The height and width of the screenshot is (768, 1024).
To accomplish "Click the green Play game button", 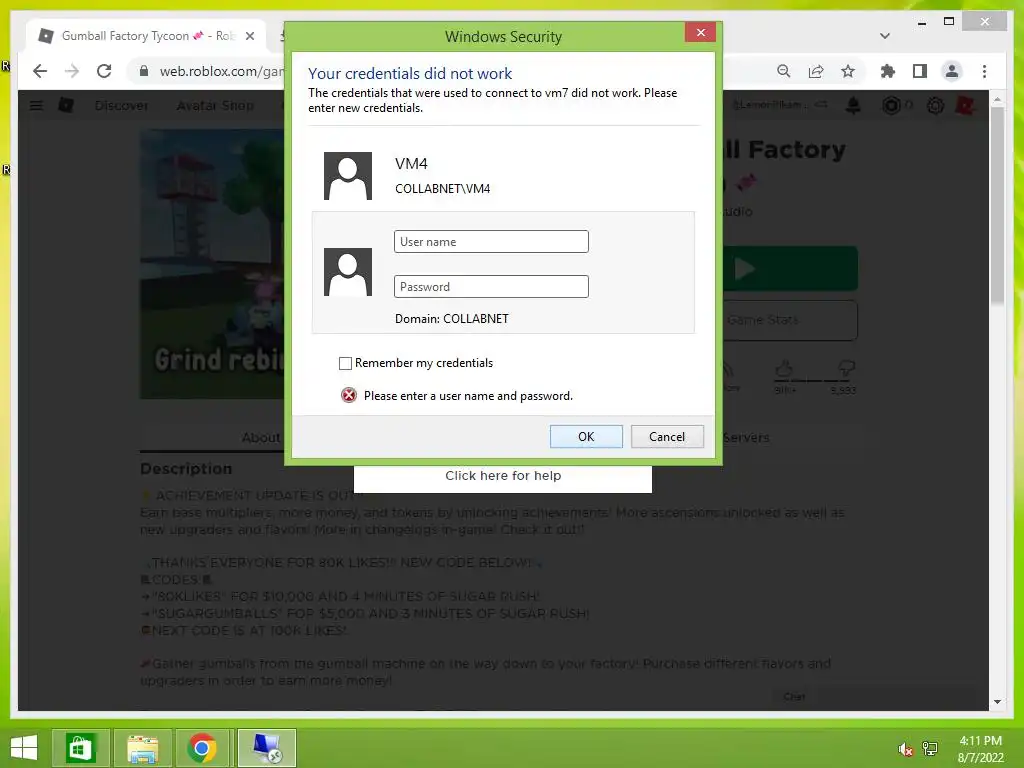I will coord(790,268).
